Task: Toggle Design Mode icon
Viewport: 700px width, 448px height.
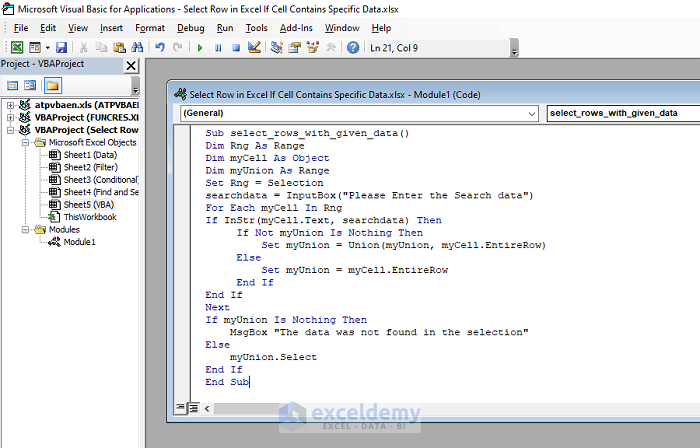Action: coord(254,47)
